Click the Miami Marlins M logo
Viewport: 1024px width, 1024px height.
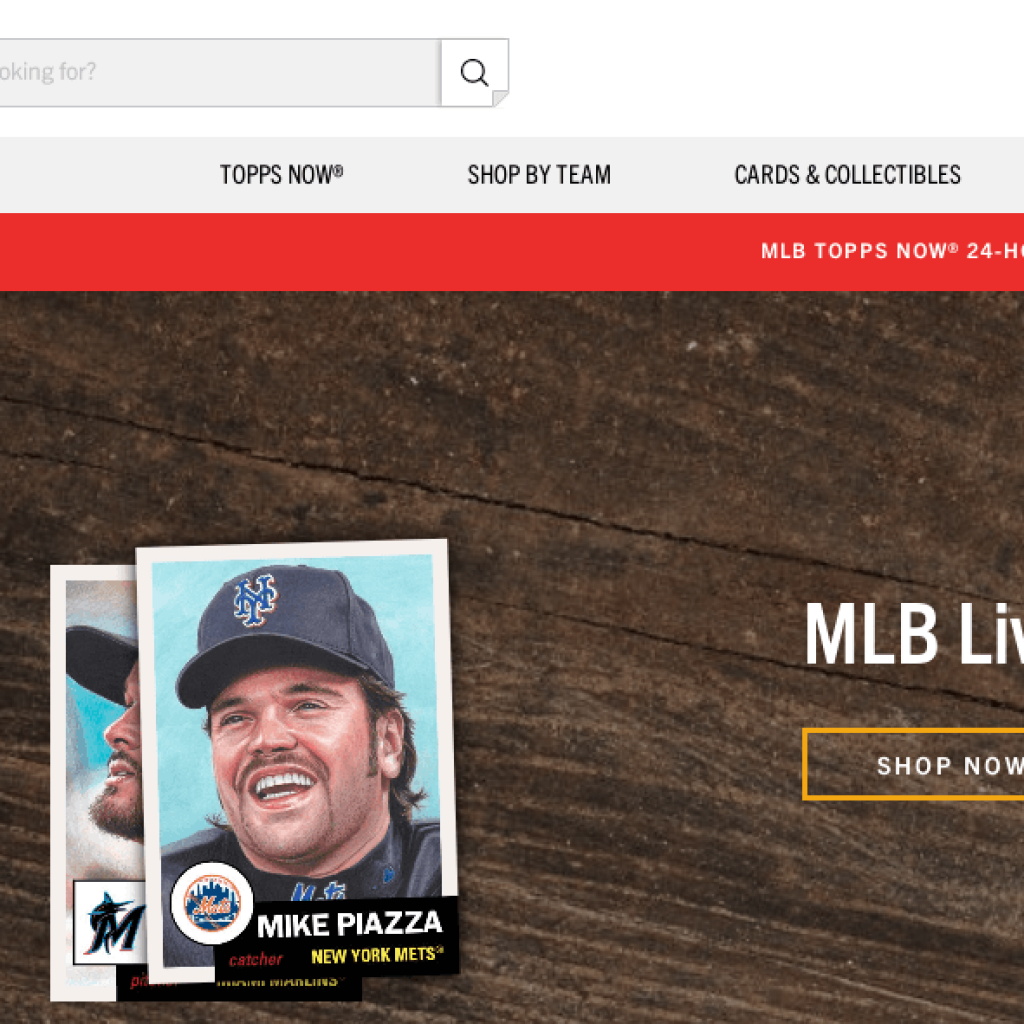pyautogui.click(x=111, y=923)
